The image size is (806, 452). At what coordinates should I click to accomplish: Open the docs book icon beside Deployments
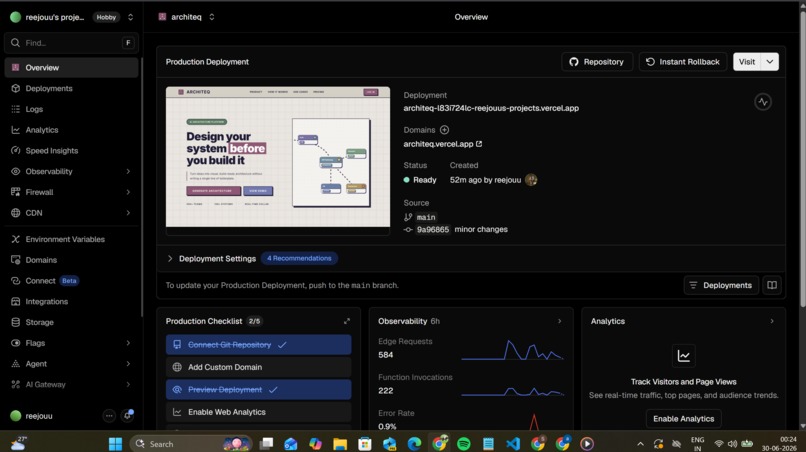772,285
